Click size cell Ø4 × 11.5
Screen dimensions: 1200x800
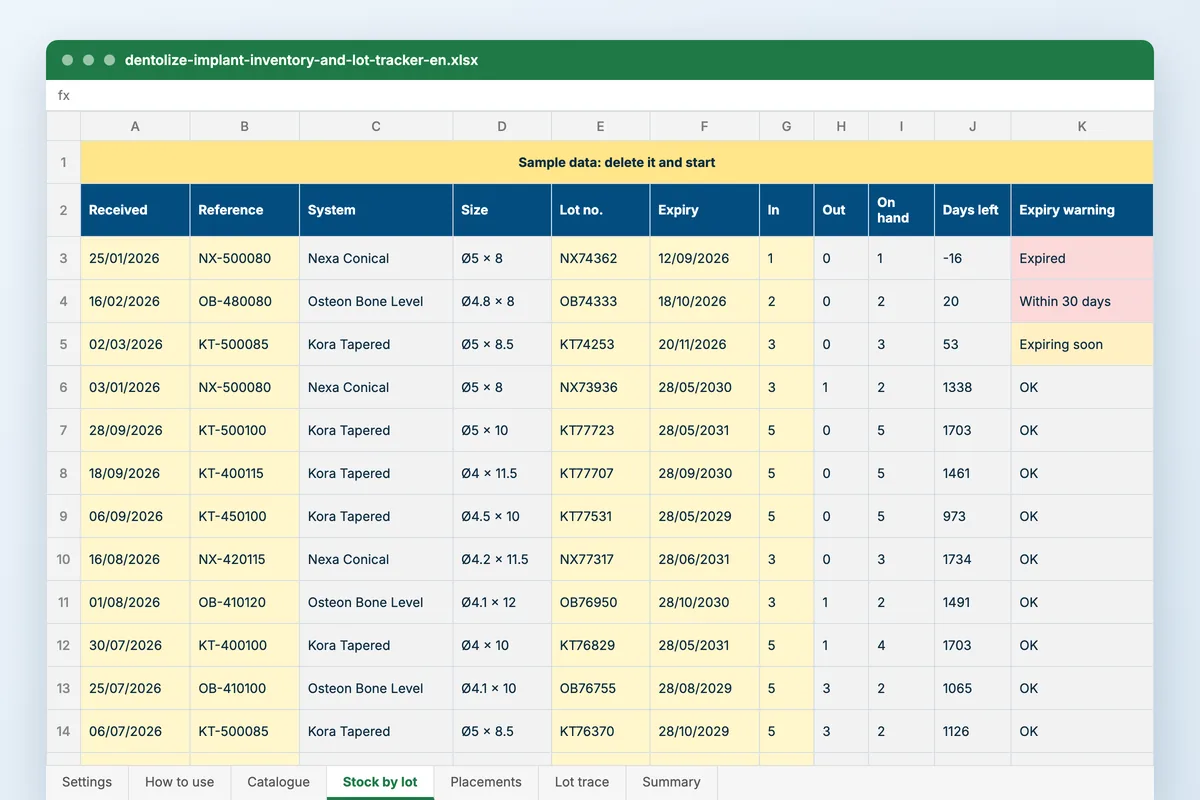tap(502, 473)
